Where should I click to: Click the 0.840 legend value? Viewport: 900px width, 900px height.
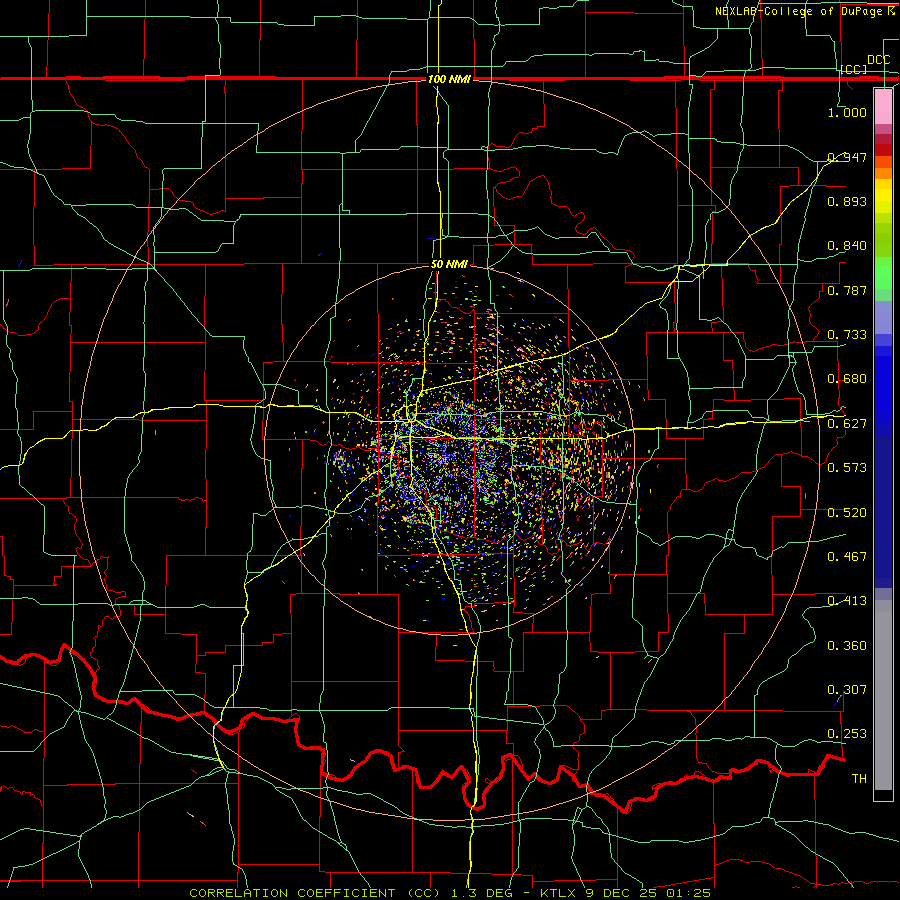click(847, 246)
